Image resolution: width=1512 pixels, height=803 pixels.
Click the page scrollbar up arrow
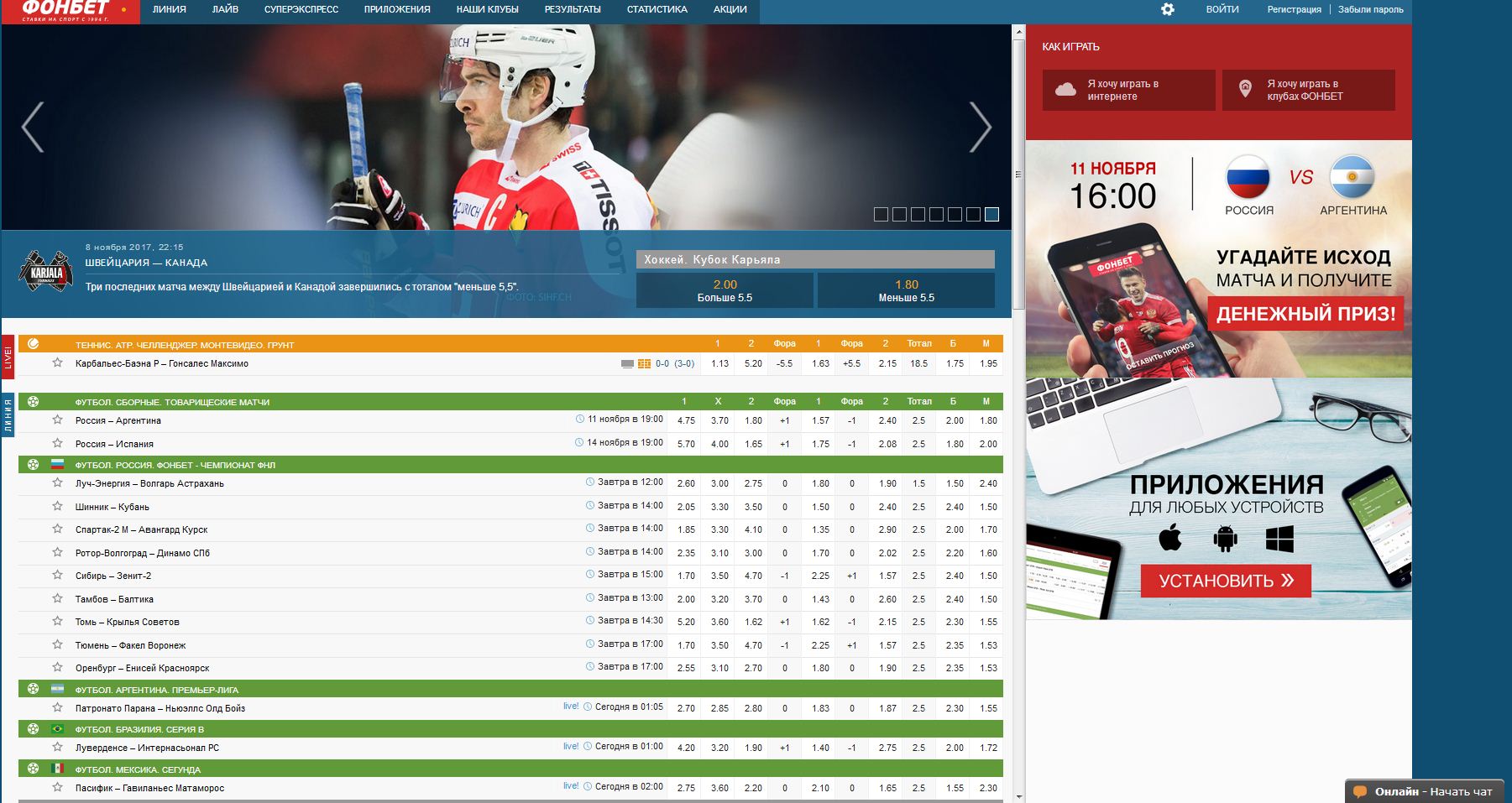(x=1019, y=32)
